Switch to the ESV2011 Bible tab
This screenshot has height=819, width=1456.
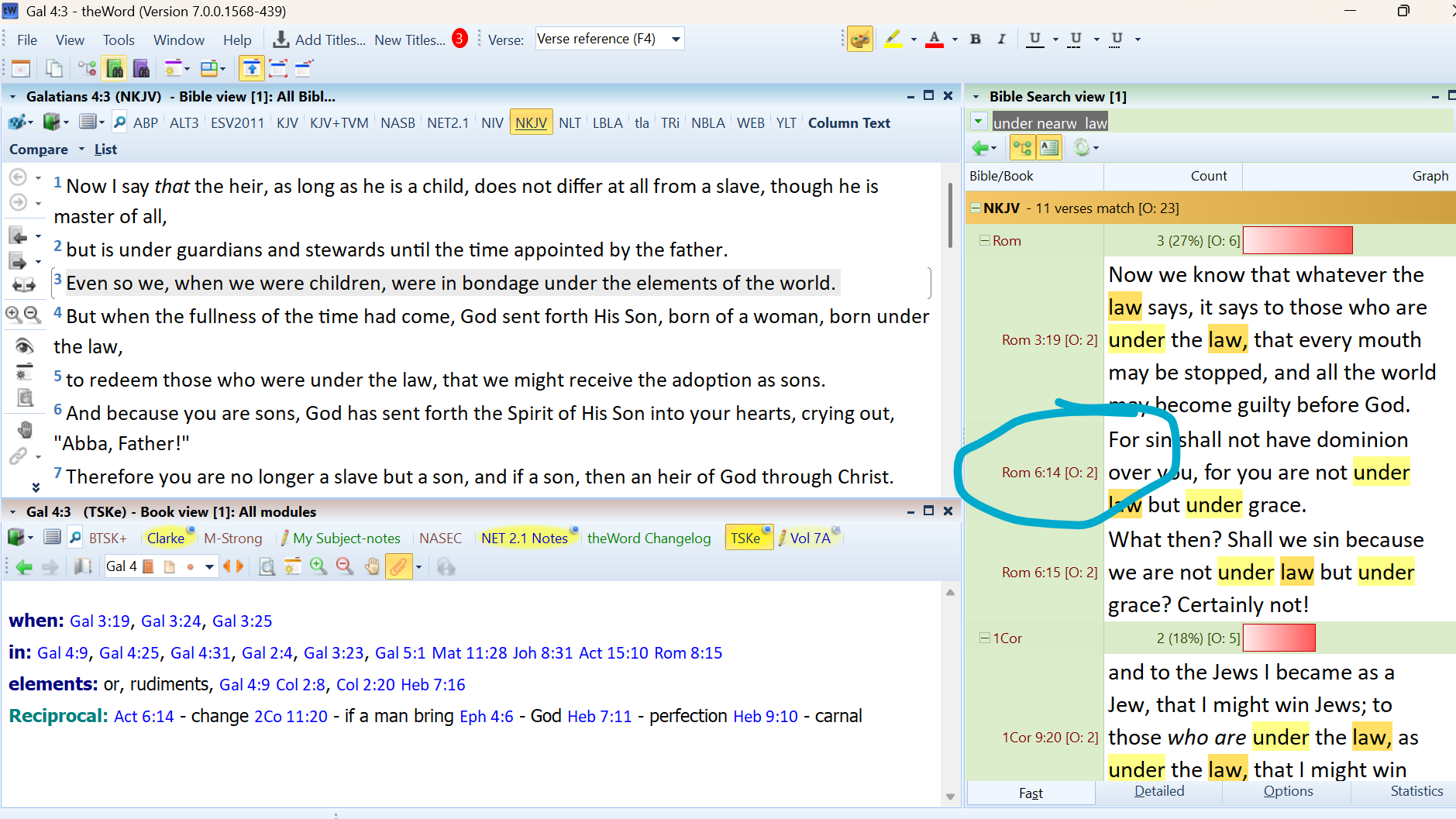pyautogui.click(x=238, y=122)
